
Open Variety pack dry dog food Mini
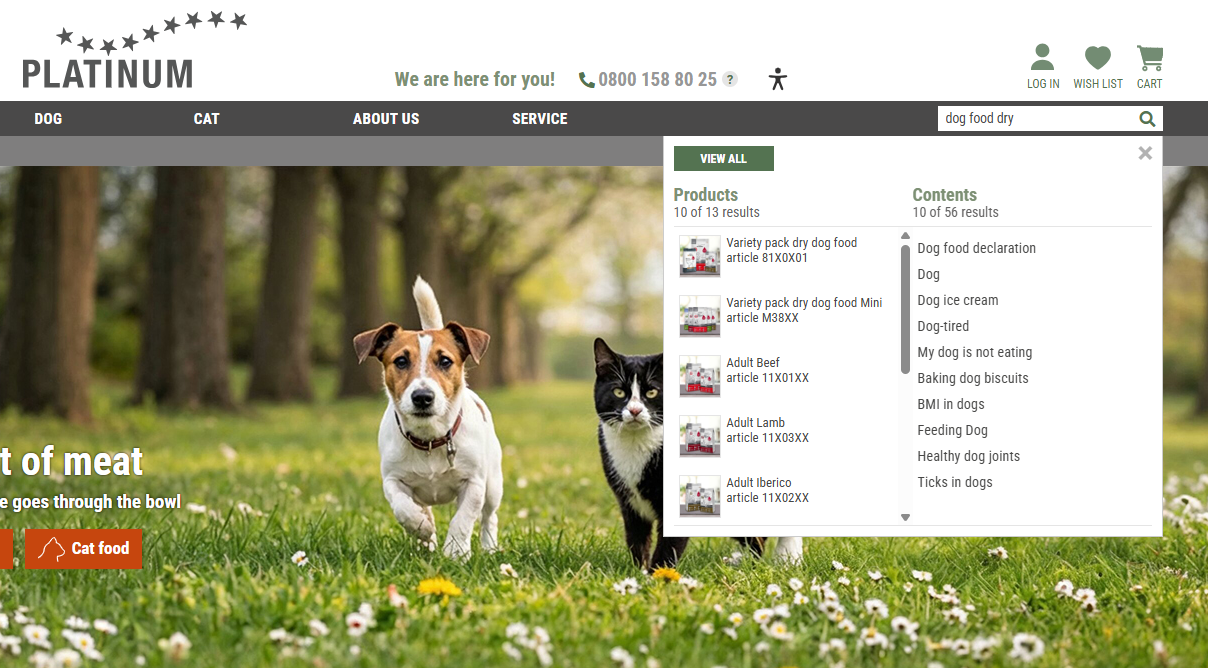804,303
